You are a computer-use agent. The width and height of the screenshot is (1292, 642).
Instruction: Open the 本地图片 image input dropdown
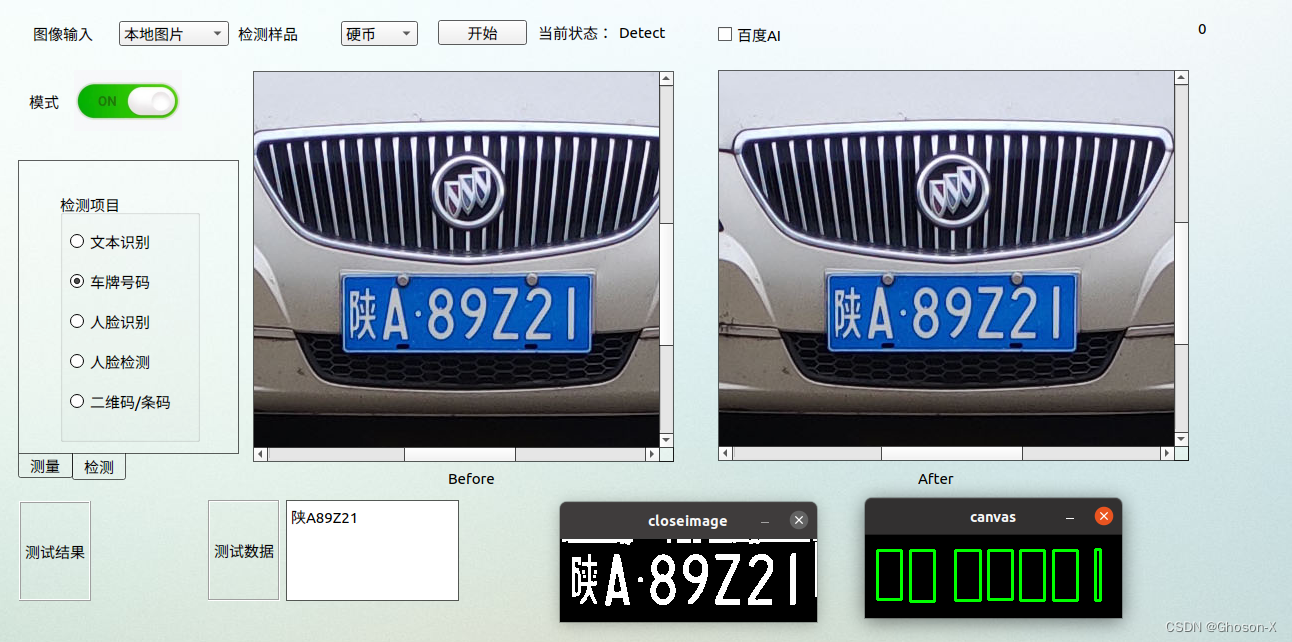174,34
